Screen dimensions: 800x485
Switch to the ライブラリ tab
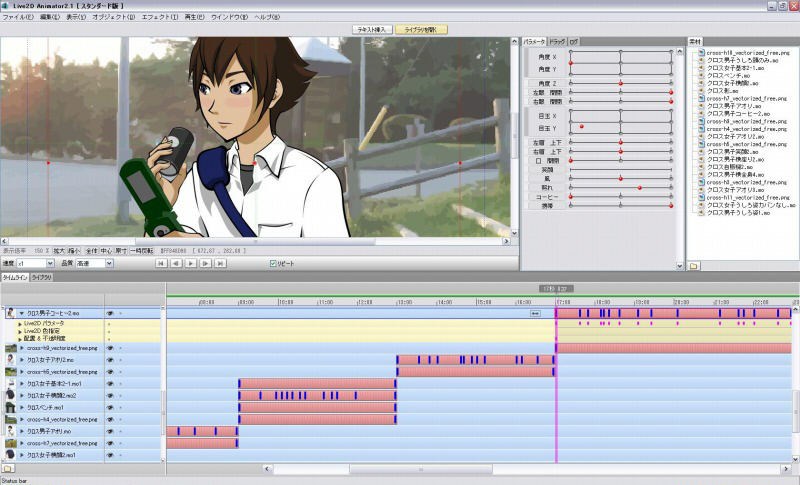point(41,277)
